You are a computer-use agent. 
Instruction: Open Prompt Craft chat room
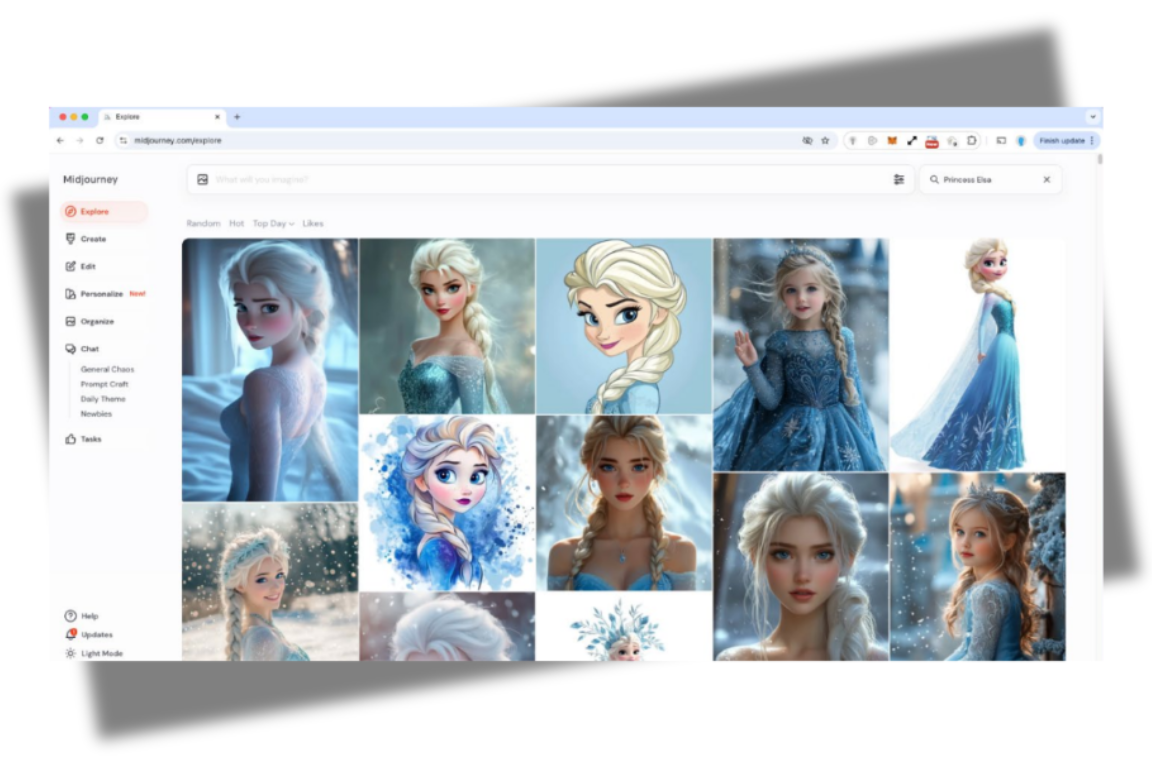[x=104, y=384]
